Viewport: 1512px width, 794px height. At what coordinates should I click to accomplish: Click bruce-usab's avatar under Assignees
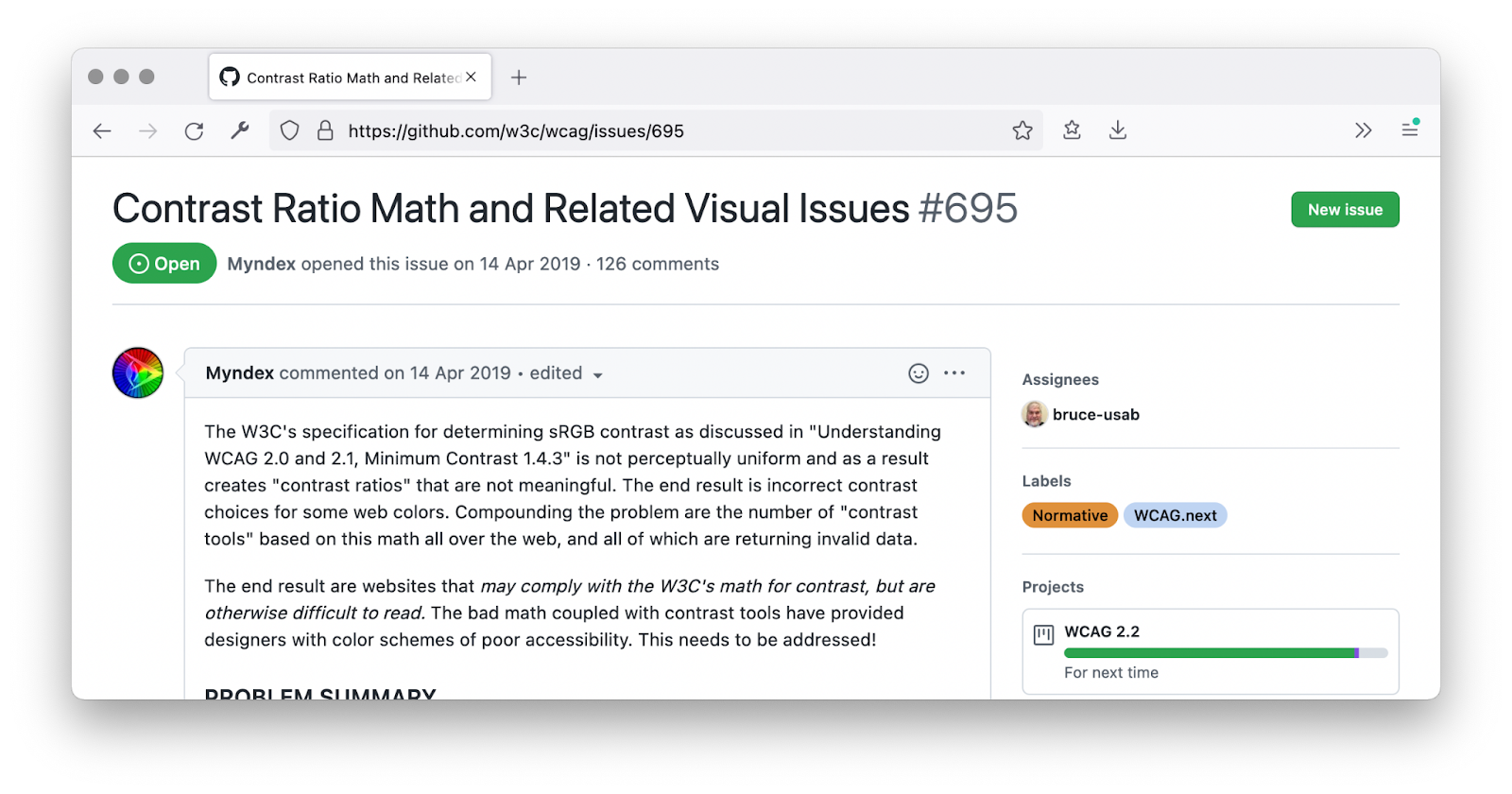[x=1035, y=414]
